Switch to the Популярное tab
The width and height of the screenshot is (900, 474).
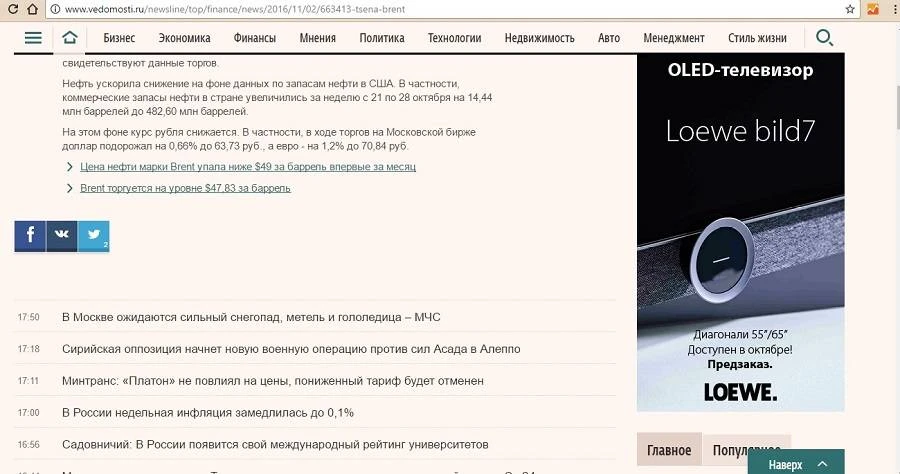click(746, 449)
